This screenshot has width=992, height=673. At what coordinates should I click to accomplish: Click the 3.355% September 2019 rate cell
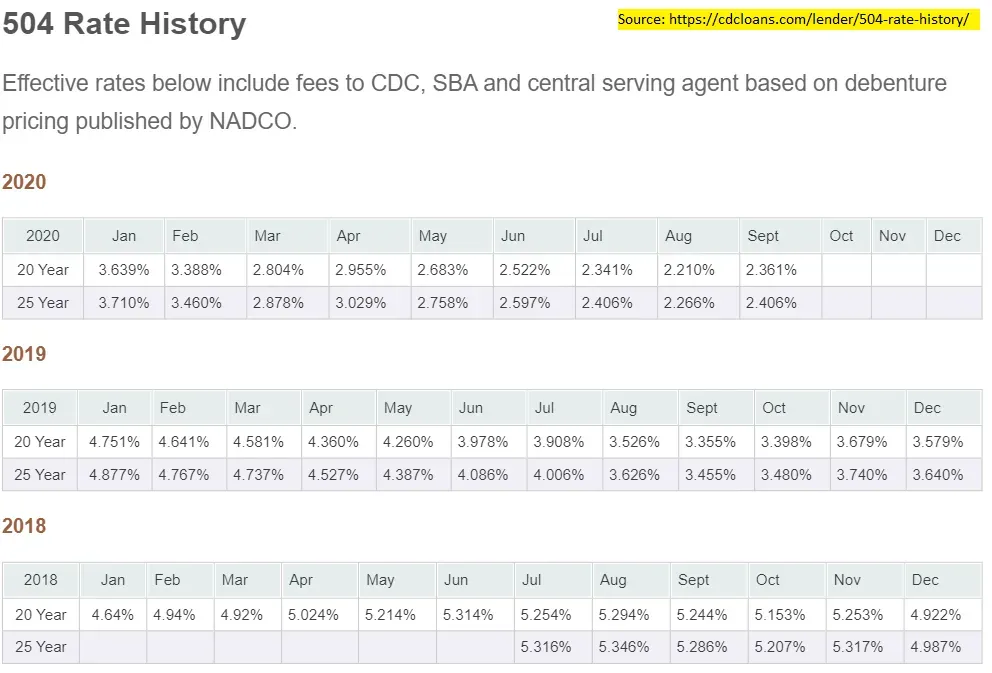tap(710, 442)
